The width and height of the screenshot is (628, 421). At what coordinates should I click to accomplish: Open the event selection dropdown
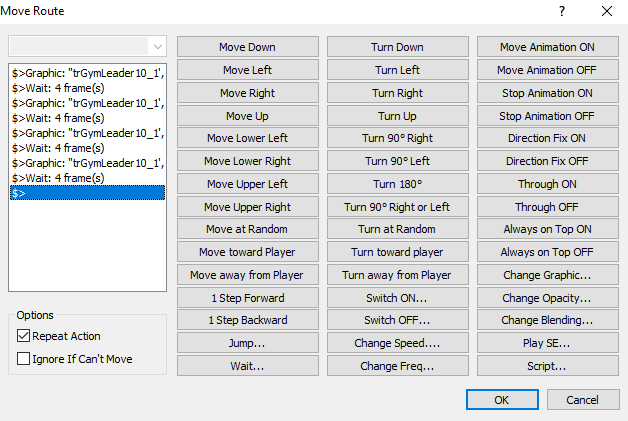tap(157, 46)
